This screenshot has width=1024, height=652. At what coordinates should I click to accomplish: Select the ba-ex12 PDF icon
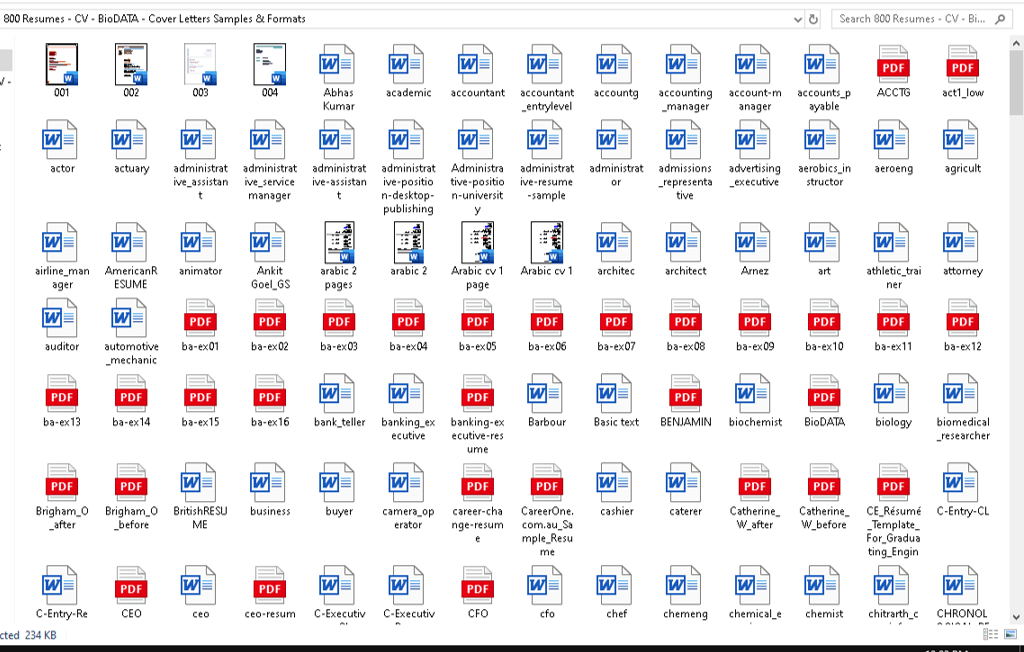(x=962, y=318)
